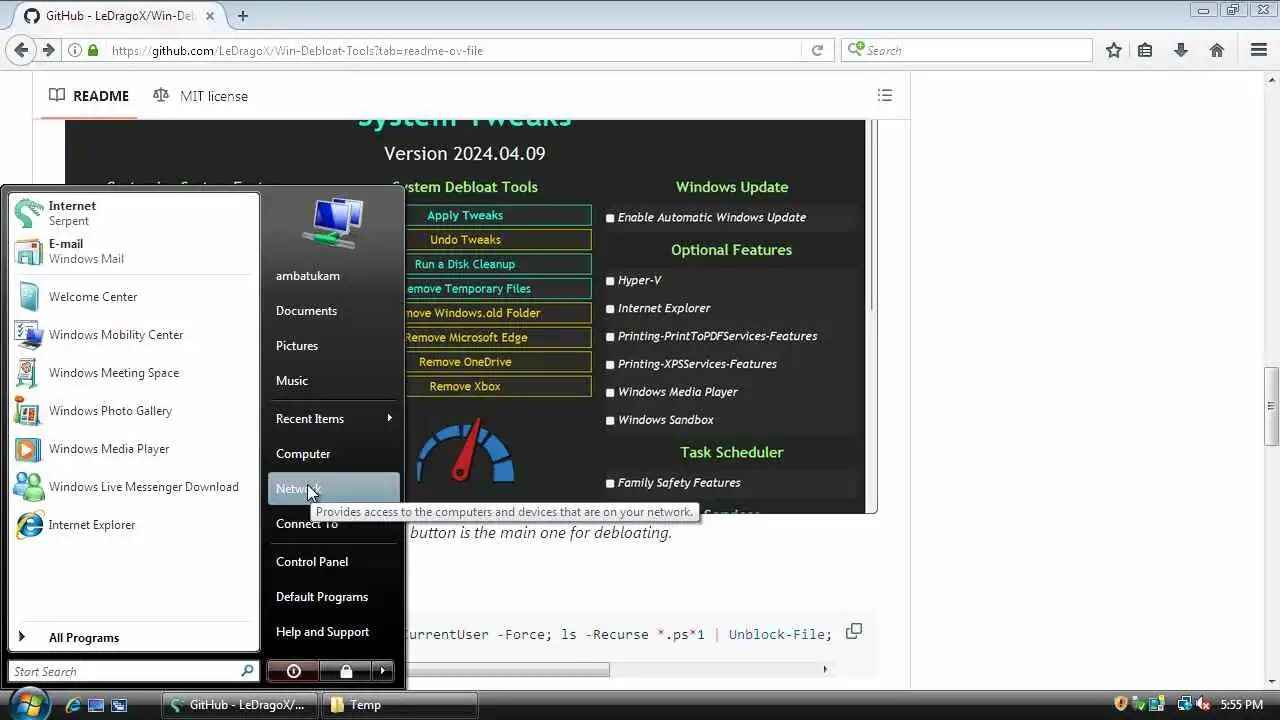Reload the current page

click(x=817, y=50)
